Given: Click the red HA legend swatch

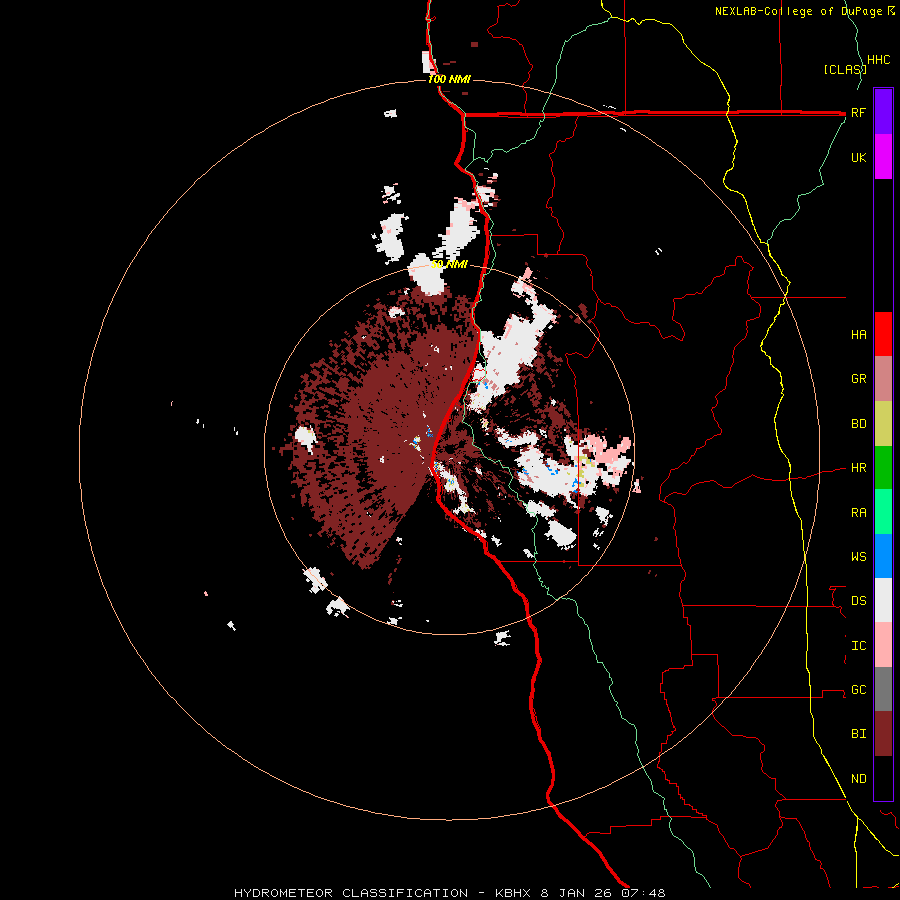Looking at the screenshot, I should (x=883, y=334).
